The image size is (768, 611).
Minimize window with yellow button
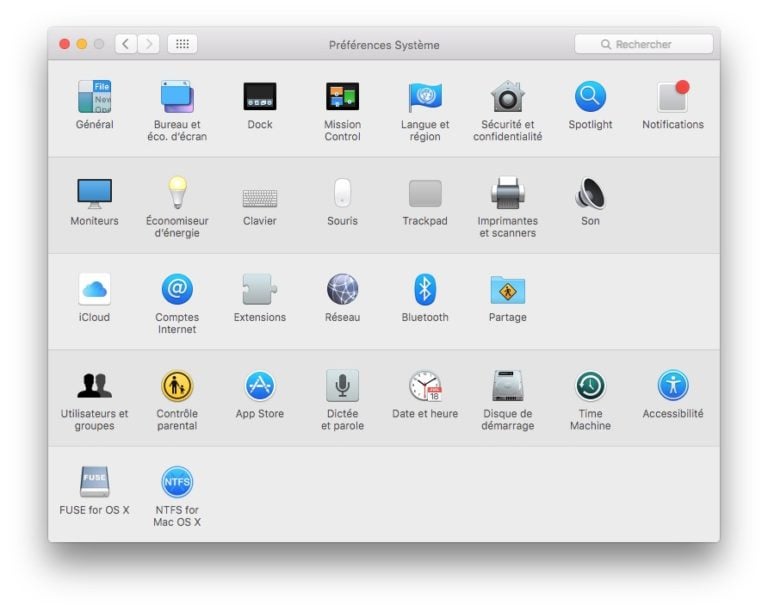click(82, 44)
